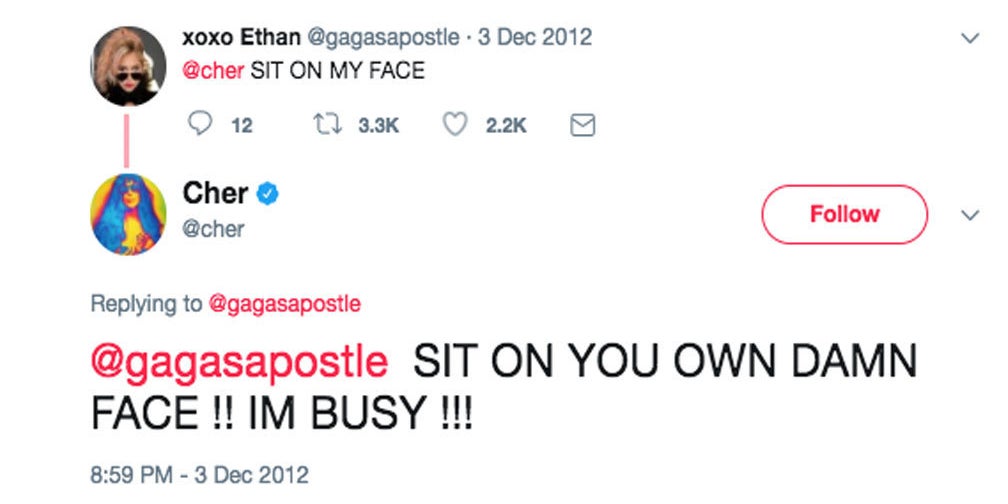The width and height of the screenshot is (1008, 504).
Task: Click the large @gagasapostle mention in Cher's reply
Action: (x=238, y=362)
